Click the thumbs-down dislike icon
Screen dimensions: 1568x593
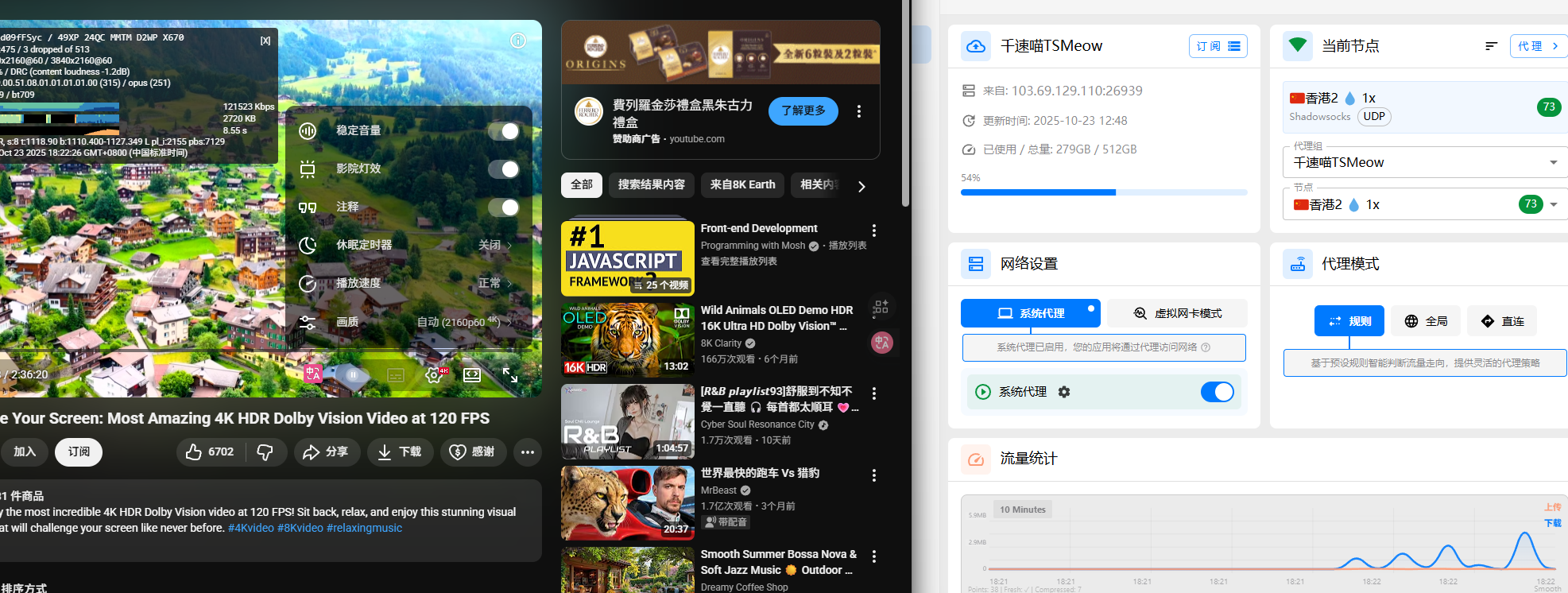point(265,452)
